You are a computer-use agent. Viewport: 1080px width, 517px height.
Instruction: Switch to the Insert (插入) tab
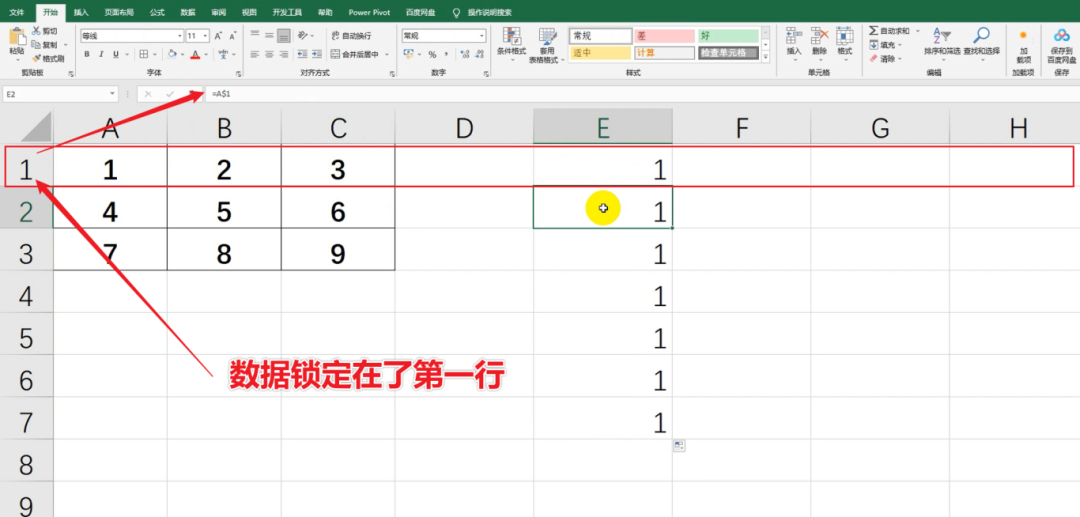(x=81, y=12)
